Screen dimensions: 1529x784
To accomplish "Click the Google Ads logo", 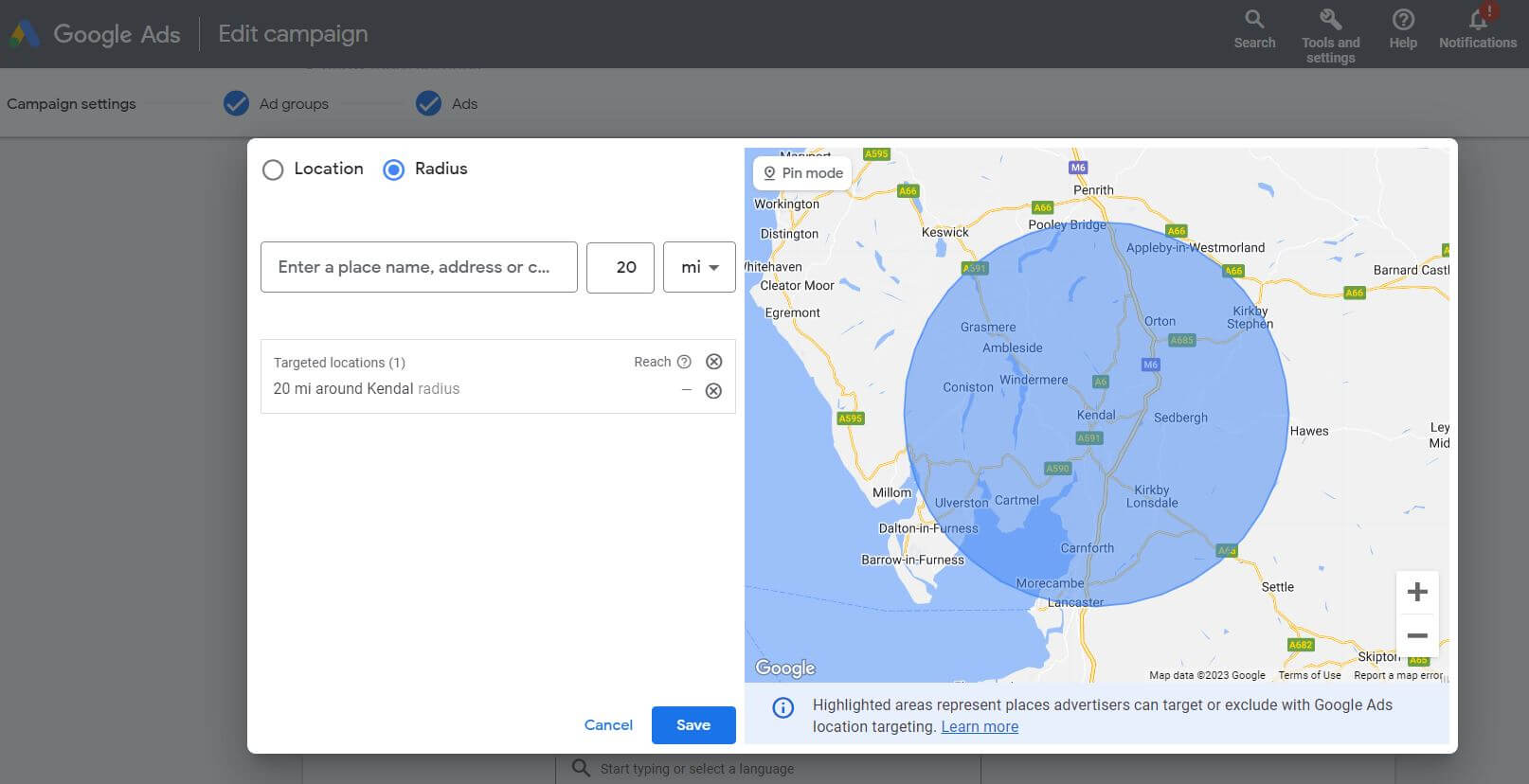I will pyautogui.click(x=95, y=34).
